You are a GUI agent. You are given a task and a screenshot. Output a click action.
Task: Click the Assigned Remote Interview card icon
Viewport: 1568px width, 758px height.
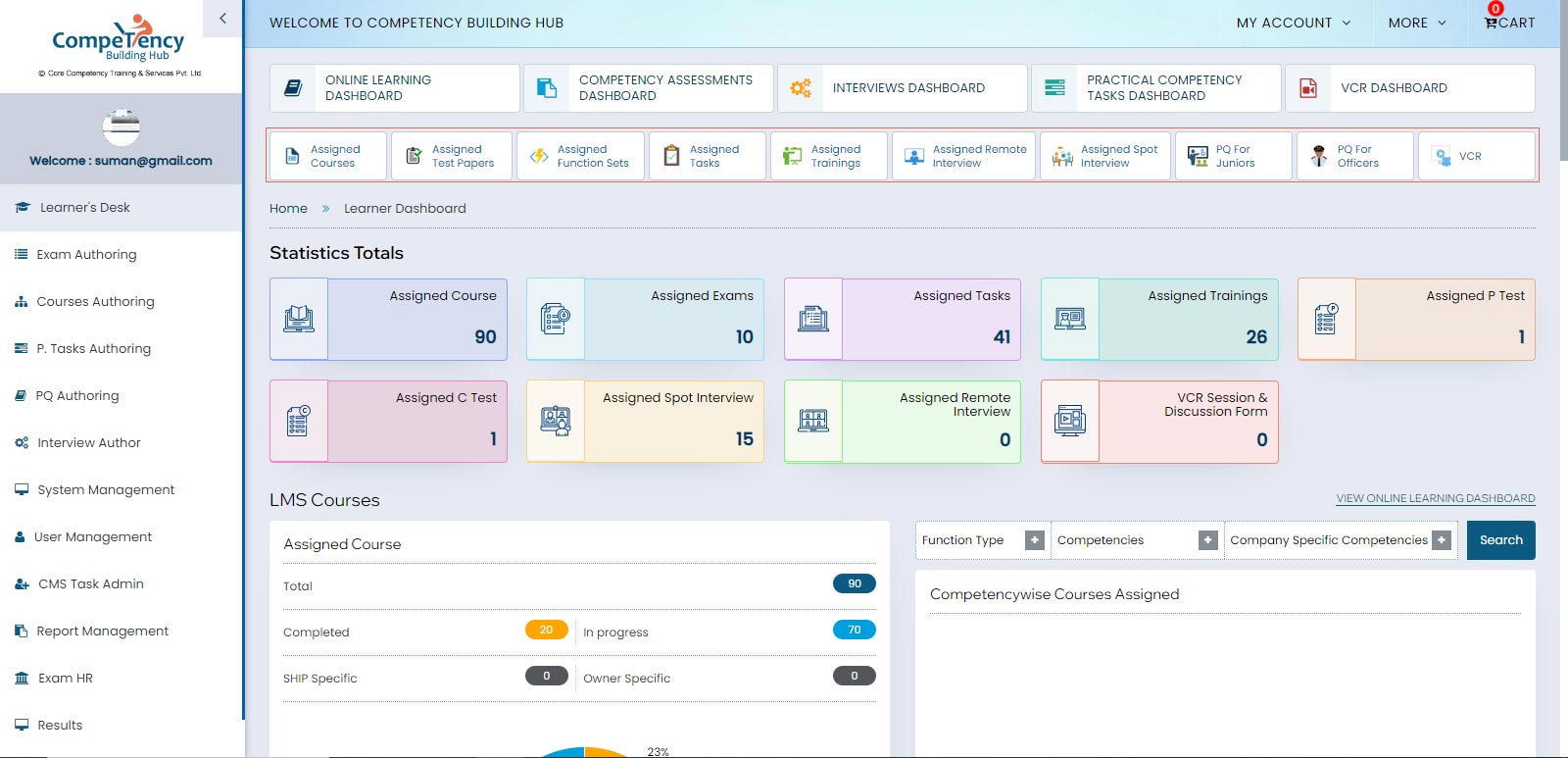(x=813, y=422)
